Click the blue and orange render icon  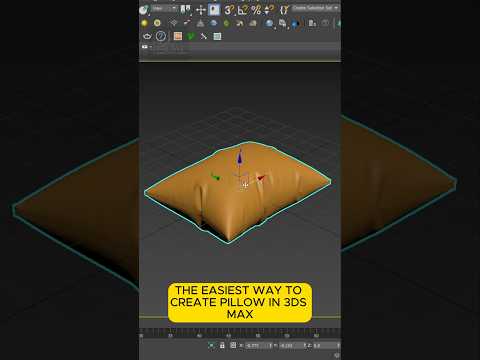point(295,24)
